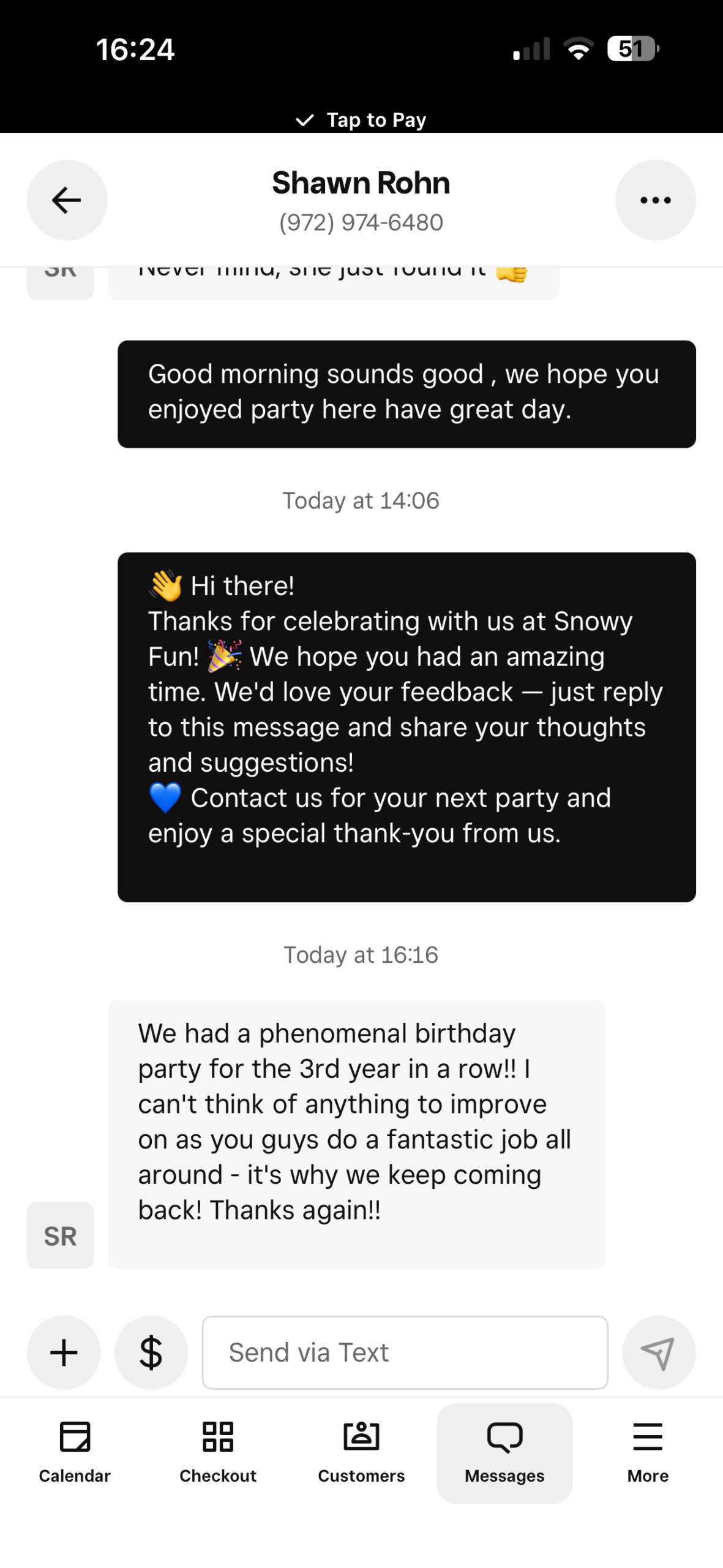Tap the Wi-Fi icon in status bar
The width and height of the screenshot is (723, 1568).
(x=579, y=49)
